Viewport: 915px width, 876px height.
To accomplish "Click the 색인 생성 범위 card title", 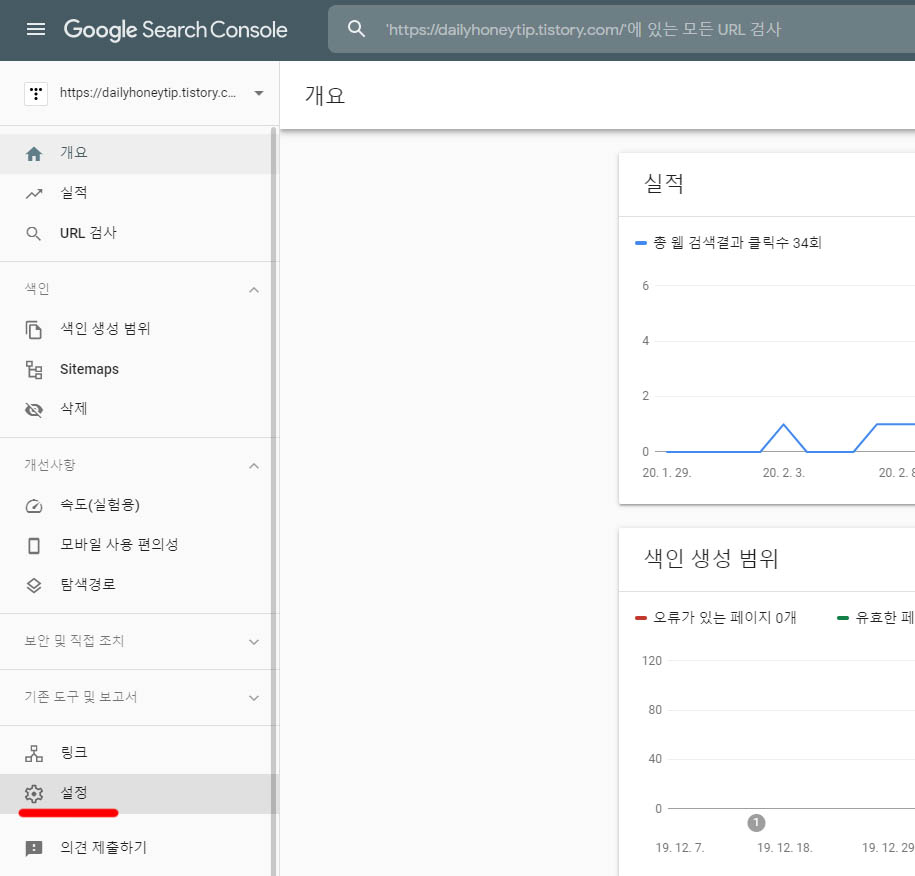I will [x=711, y=559].
